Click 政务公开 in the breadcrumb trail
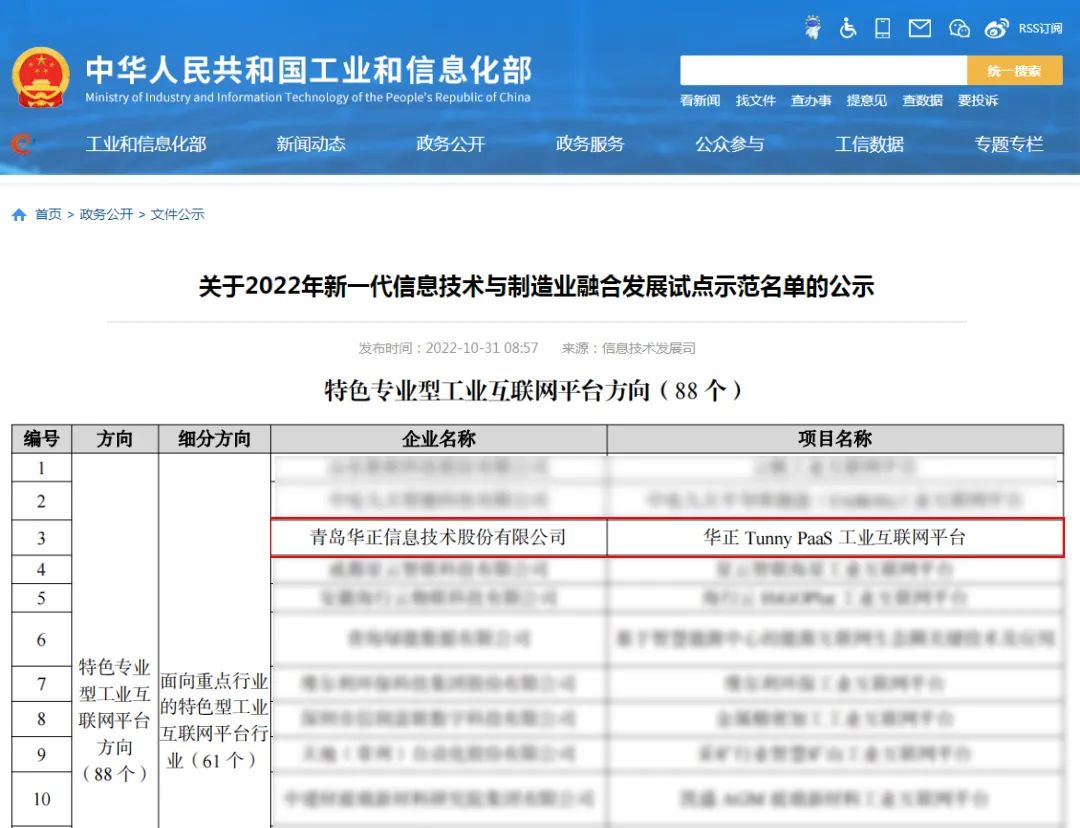The height and width of the screenshot is (828, 1080). click(x=106, y=214)
